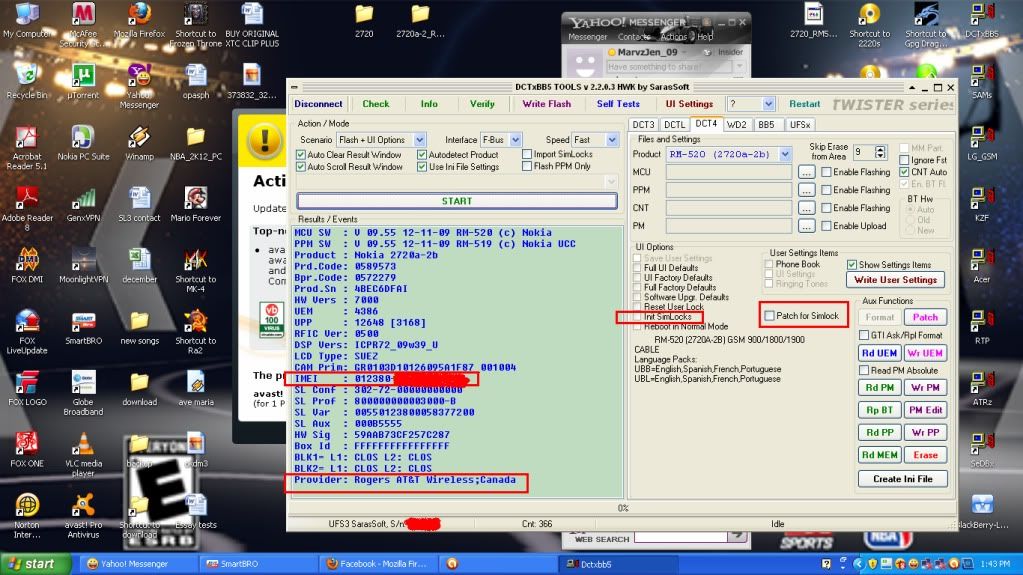Switch to the UFSx tab

pyautogui.click(x=800, y=124)
